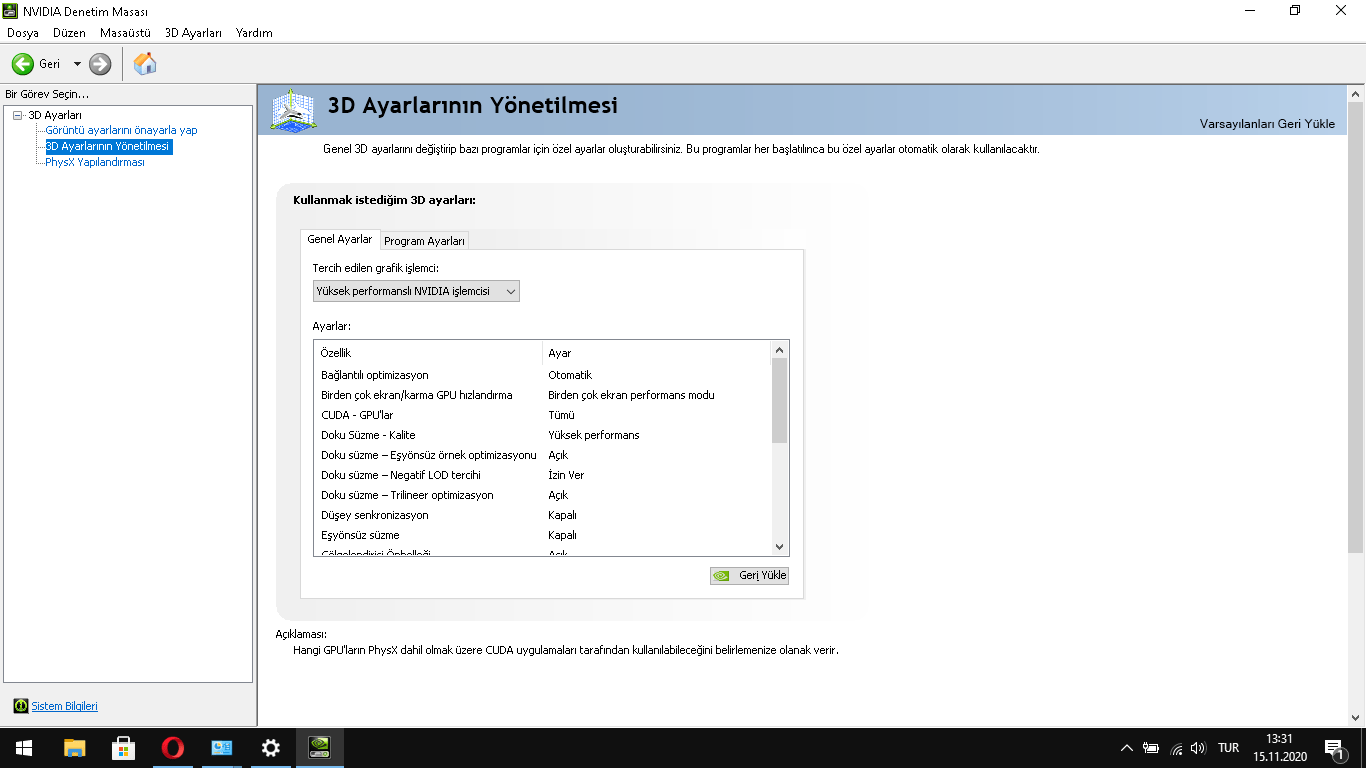
Task: Click the Otomatik value for Bağlantılı optimizasyon
Action: [x=570, y=375]
